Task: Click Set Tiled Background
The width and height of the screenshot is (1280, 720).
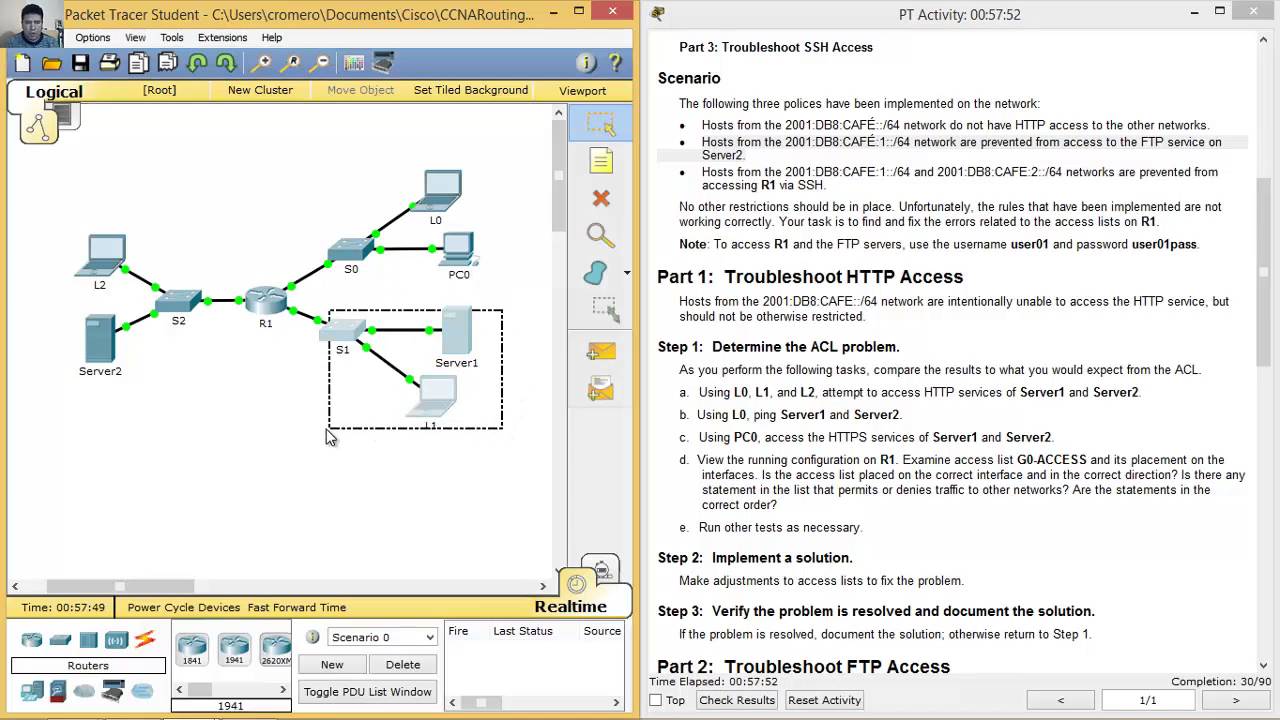Action: pos(471,90)
